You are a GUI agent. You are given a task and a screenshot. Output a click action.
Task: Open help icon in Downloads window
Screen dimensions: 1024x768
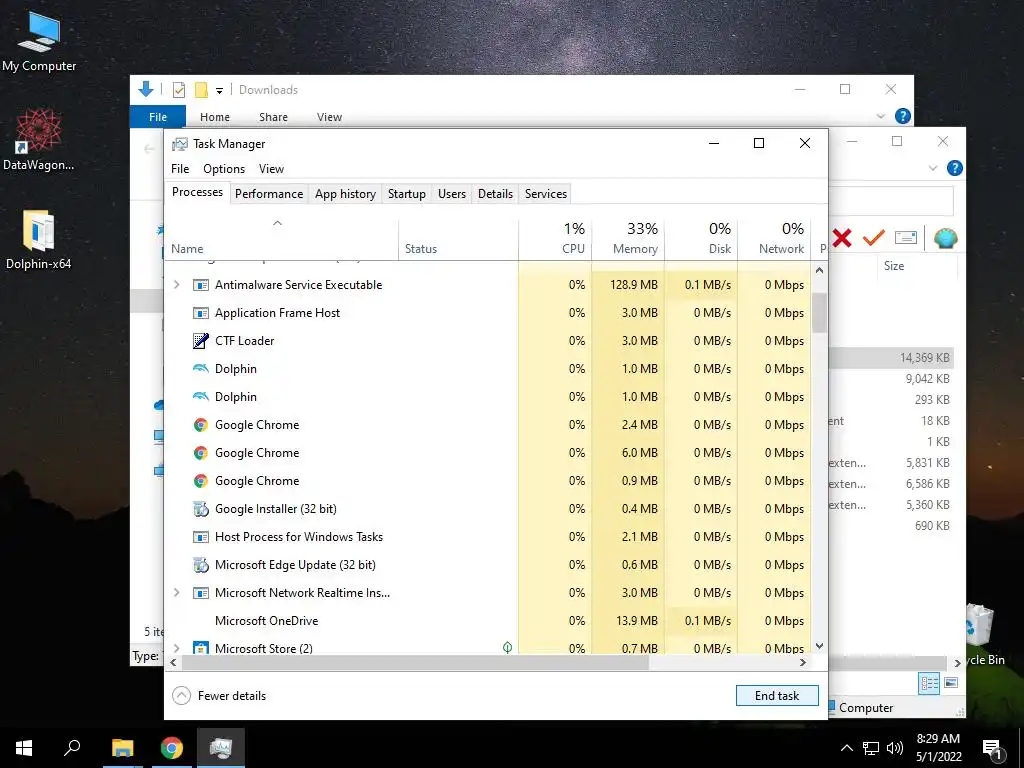(903, 116)
